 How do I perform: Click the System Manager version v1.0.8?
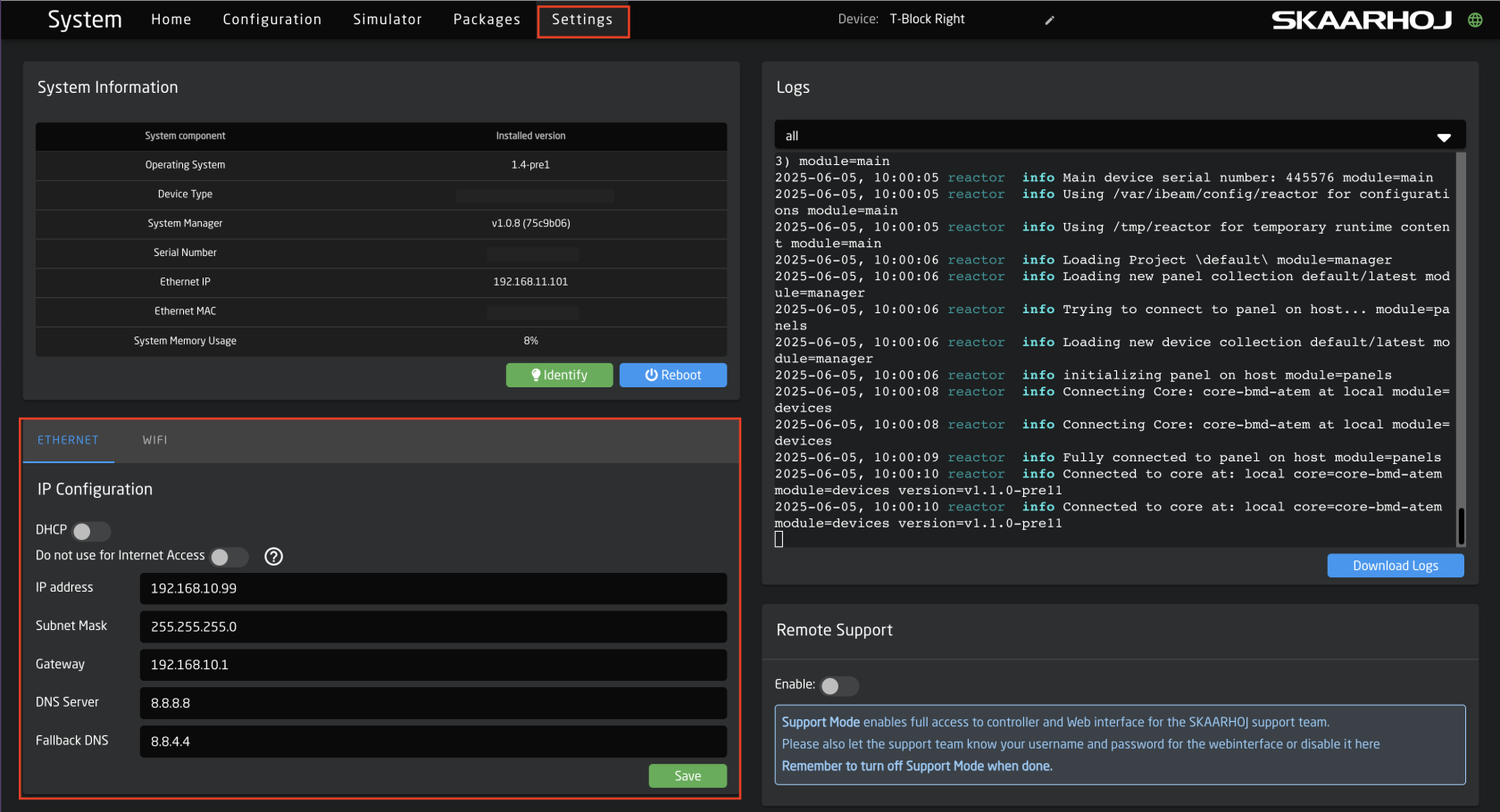coord(530,223)
